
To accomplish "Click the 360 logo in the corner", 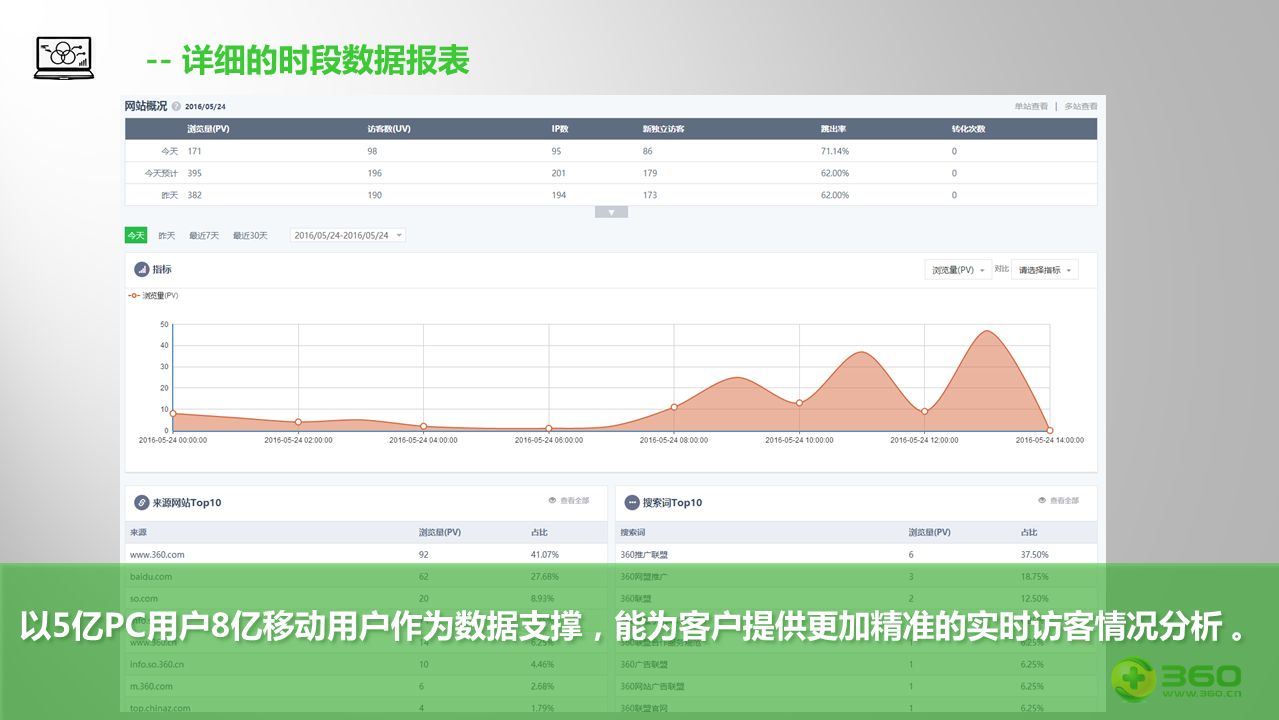I will (x=1177, y=679).
